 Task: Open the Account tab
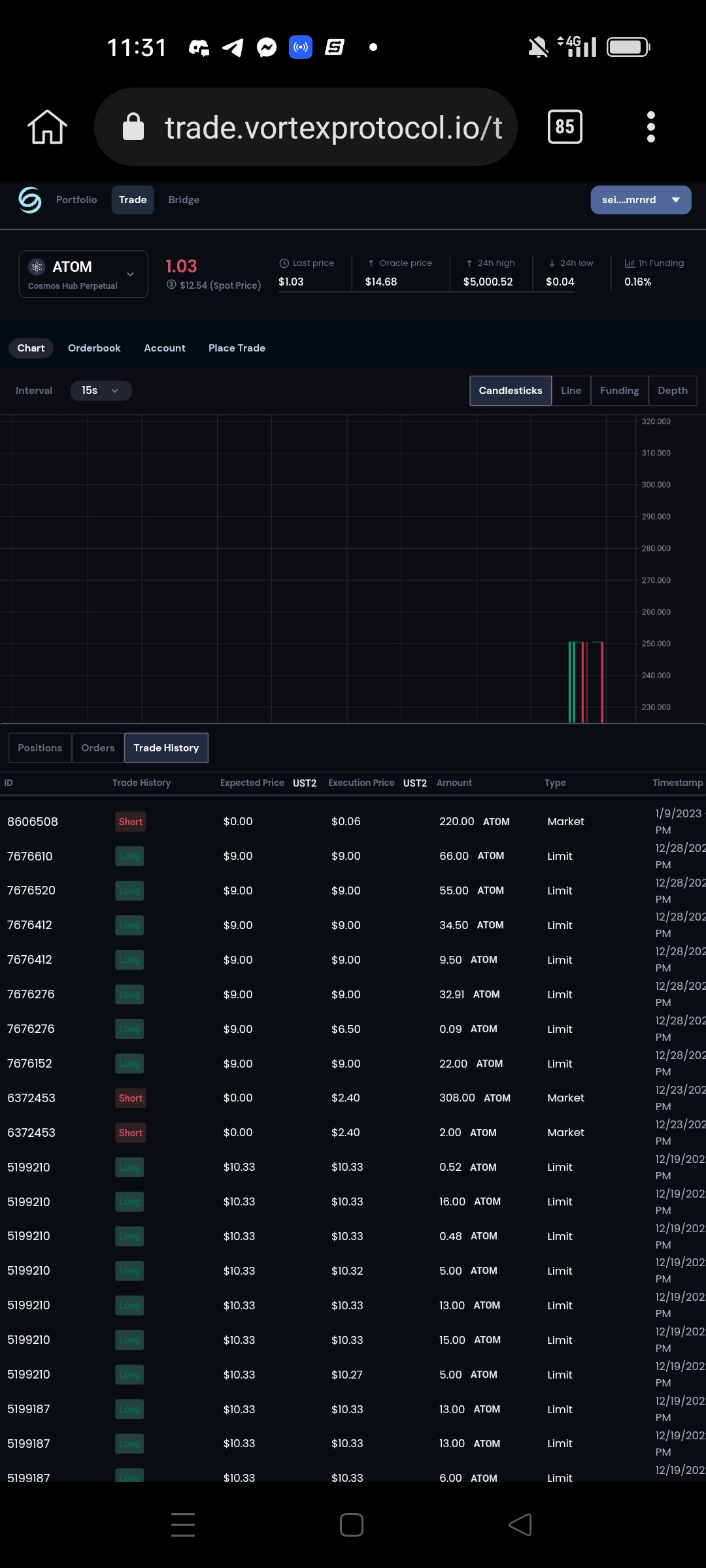[165, 348]
